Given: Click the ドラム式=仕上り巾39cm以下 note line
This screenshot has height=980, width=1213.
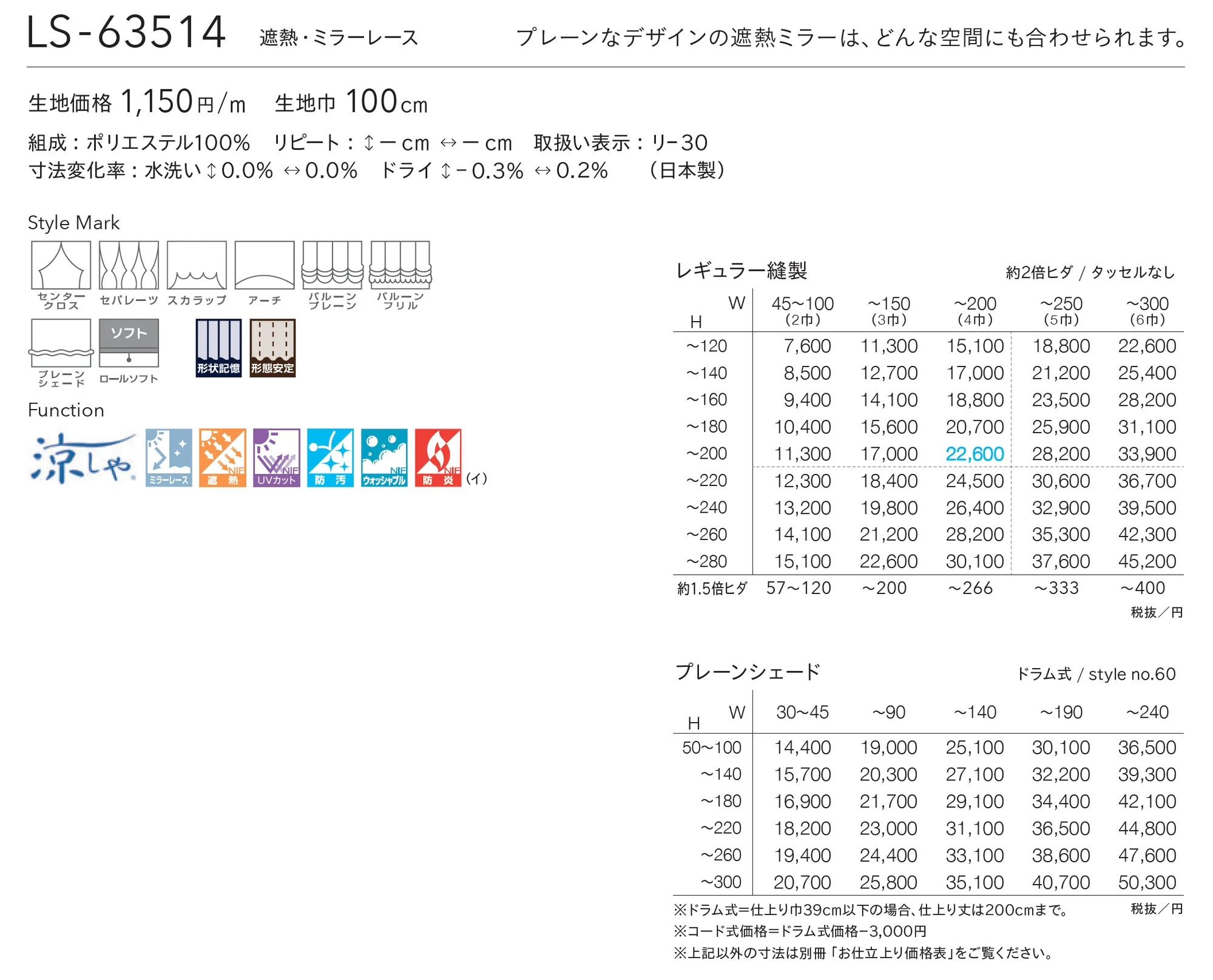Looking at the screenshot, I should (x=871, y=910).
